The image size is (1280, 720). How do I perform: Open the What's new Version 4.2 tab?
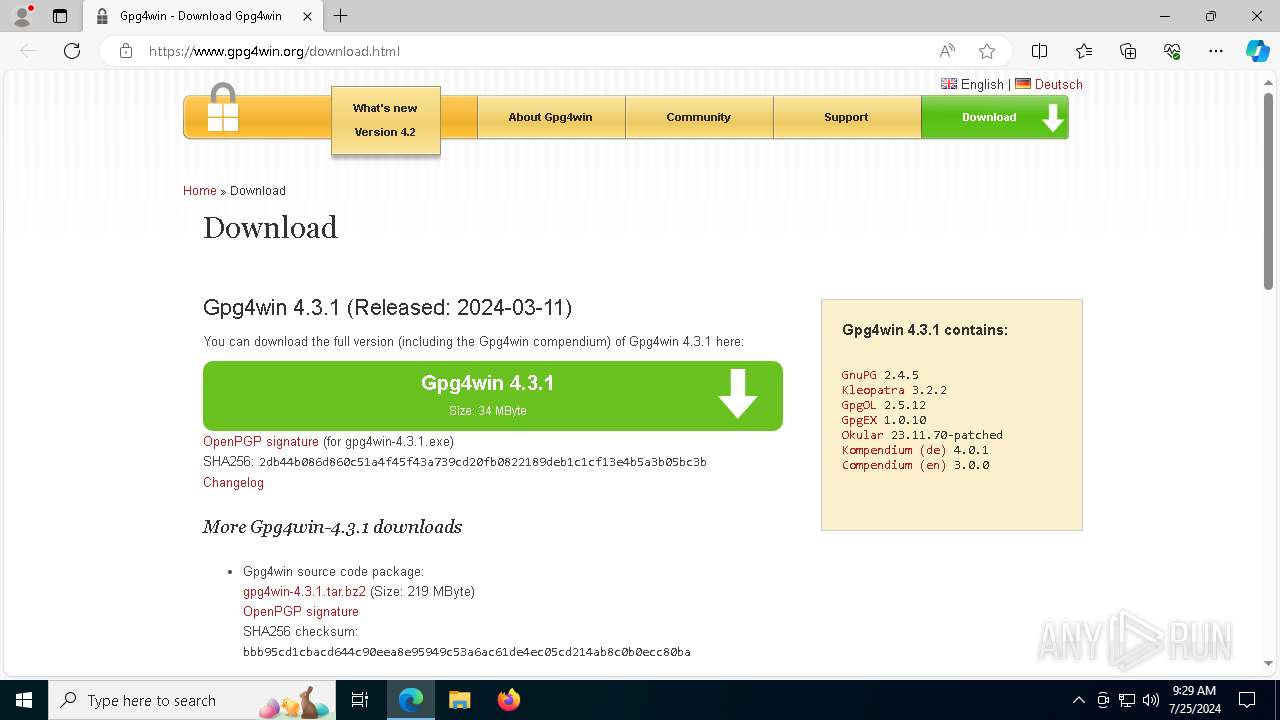point(385,120)
